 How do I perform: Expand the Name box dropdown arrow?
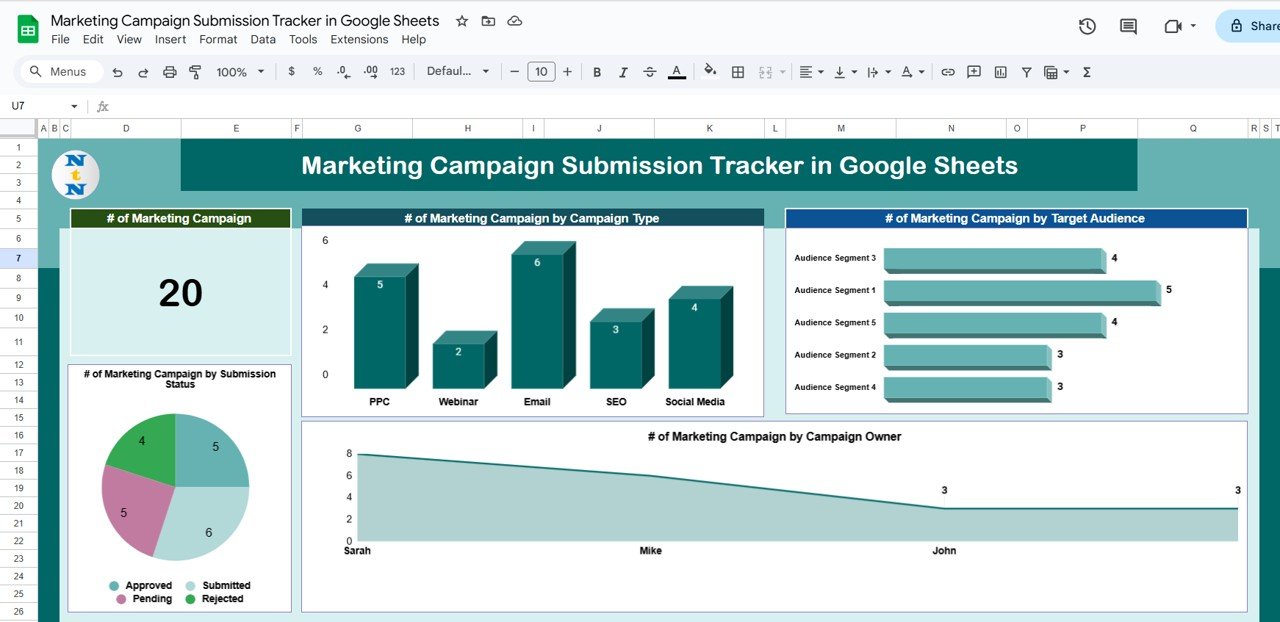[x=74, y=106]
